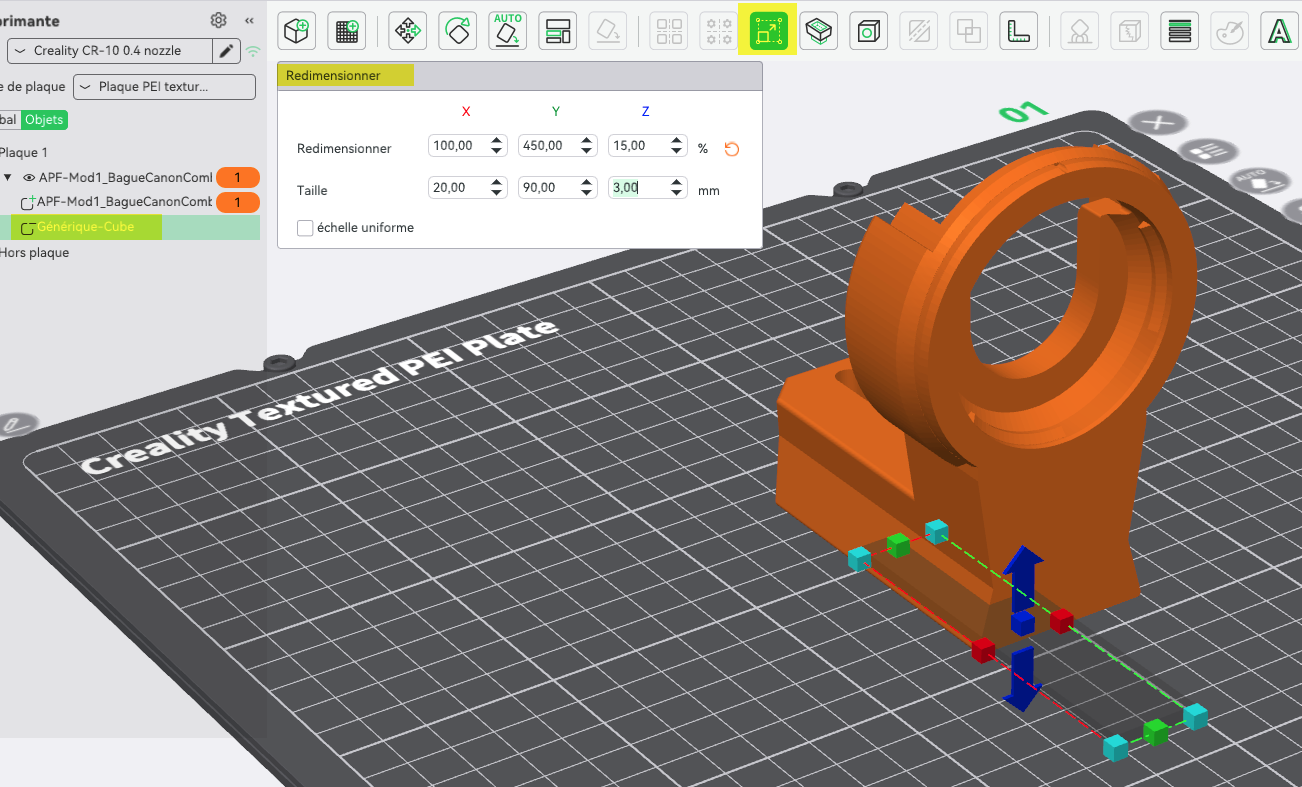
Task: Open the Arrange all objects icon
Action: tap(558, 31)
